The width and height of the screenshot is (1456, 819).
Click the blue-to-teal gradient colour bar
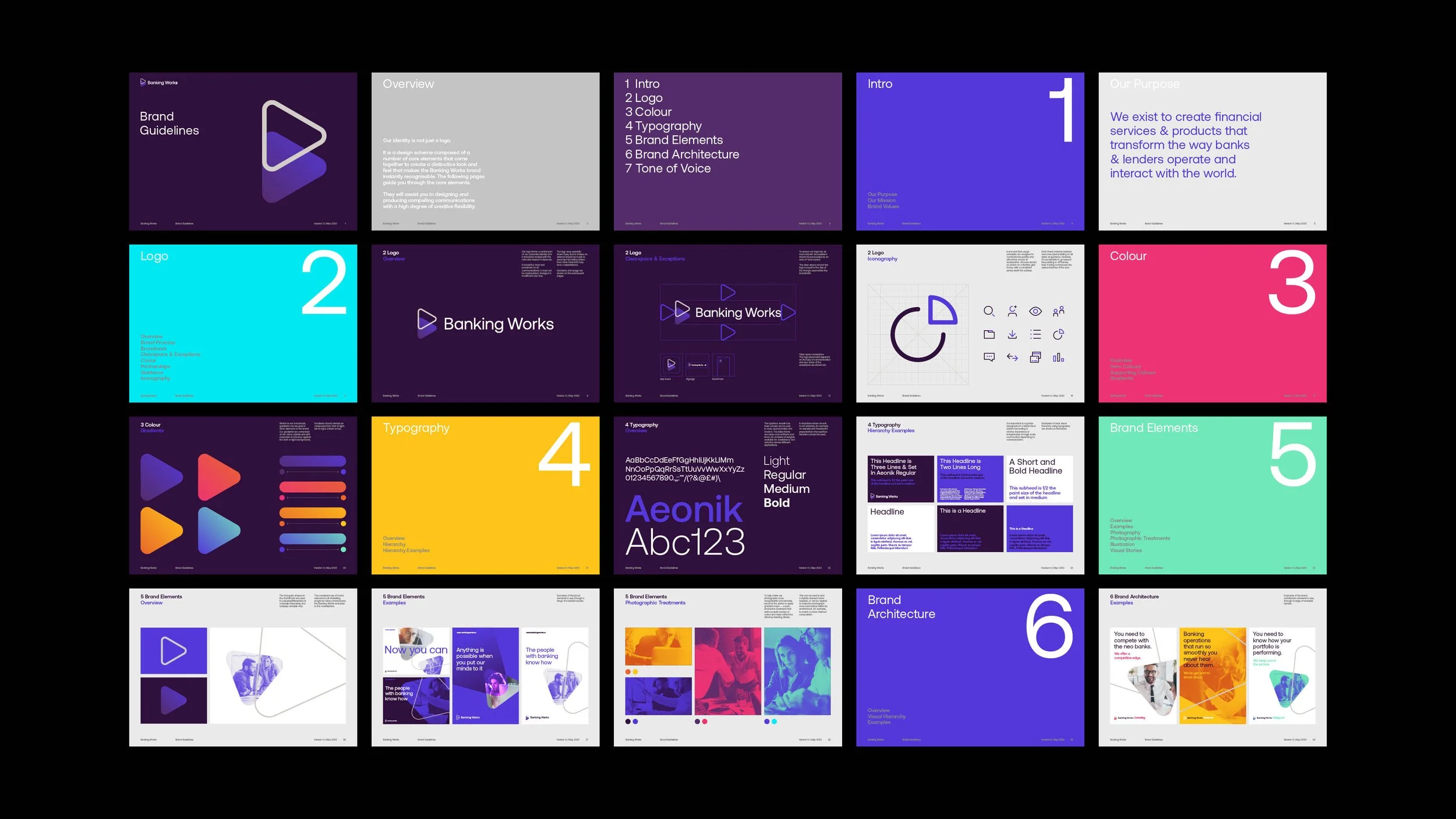tap(313, 539)
